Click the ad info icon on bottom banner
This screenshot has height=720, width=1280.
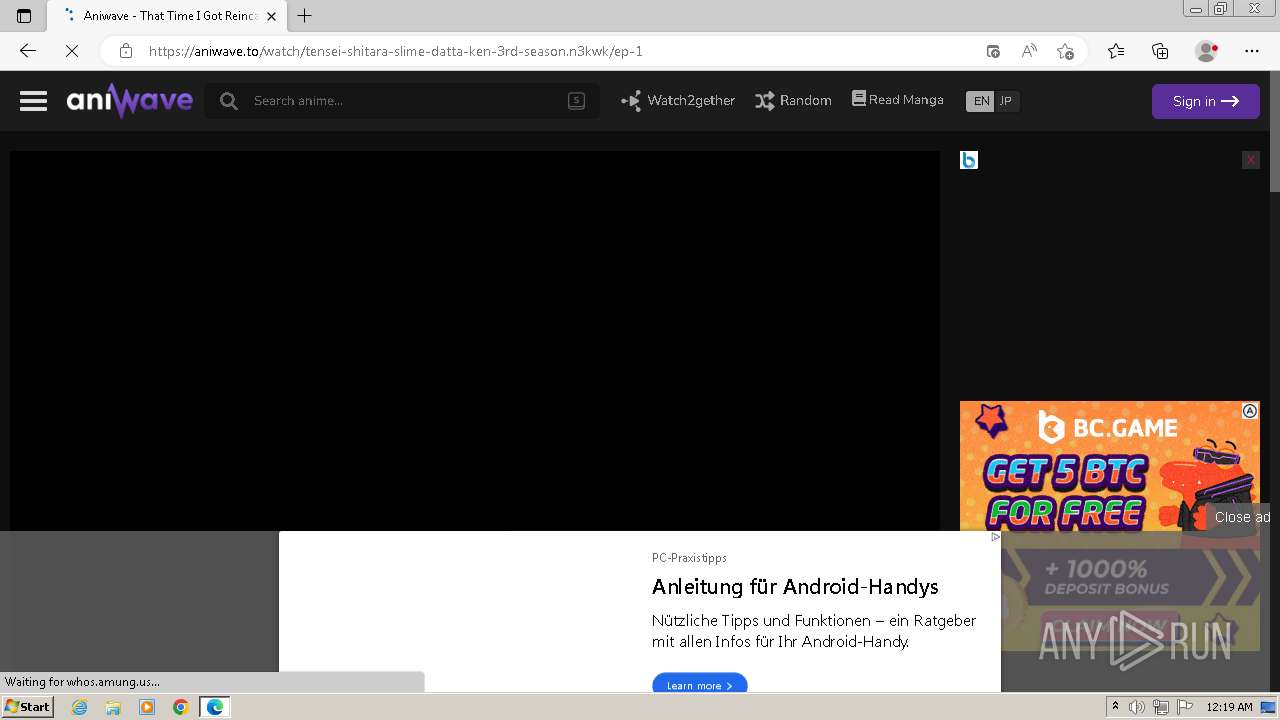coord(994,537)
